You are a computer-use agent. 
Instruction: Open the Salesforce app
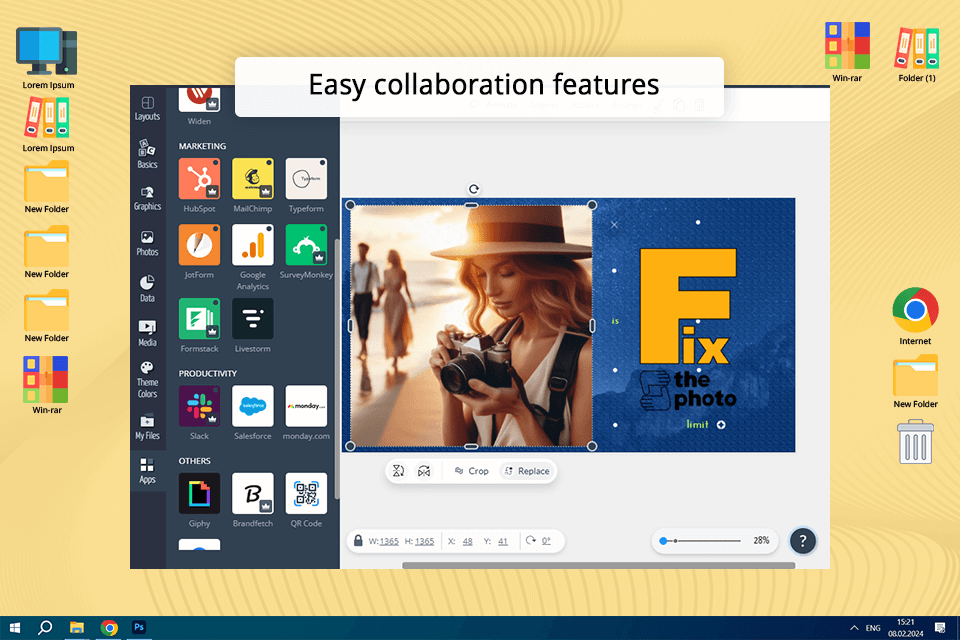point(252,406)
